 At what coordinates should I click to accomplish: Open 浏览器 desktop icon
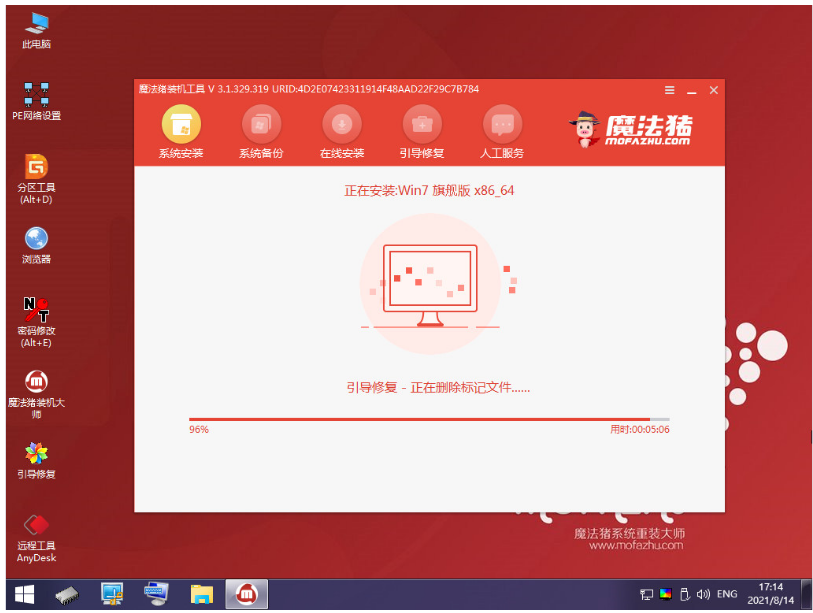click(x=36, y=245)
